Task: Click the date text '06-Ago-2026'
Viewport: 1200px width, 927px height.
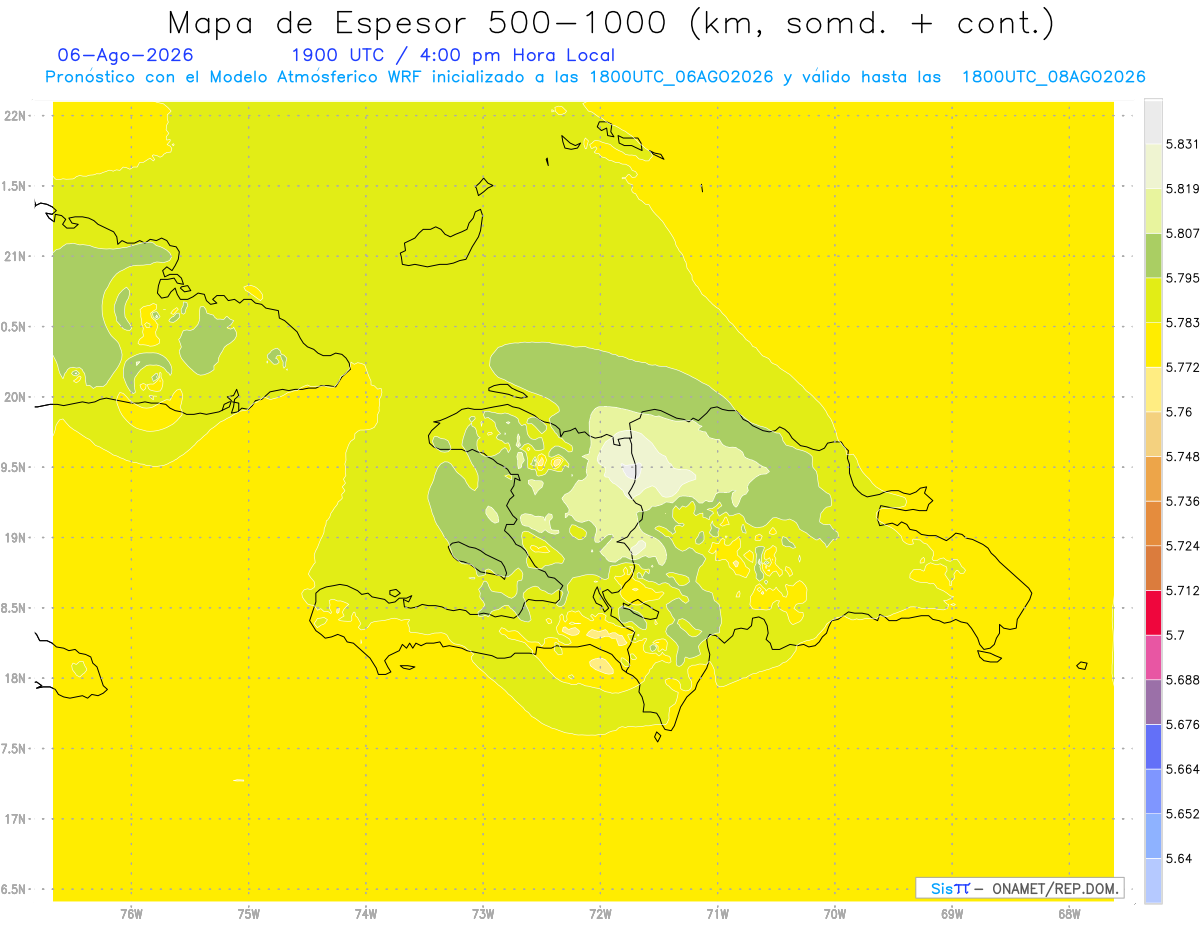Action: [125, 55]
